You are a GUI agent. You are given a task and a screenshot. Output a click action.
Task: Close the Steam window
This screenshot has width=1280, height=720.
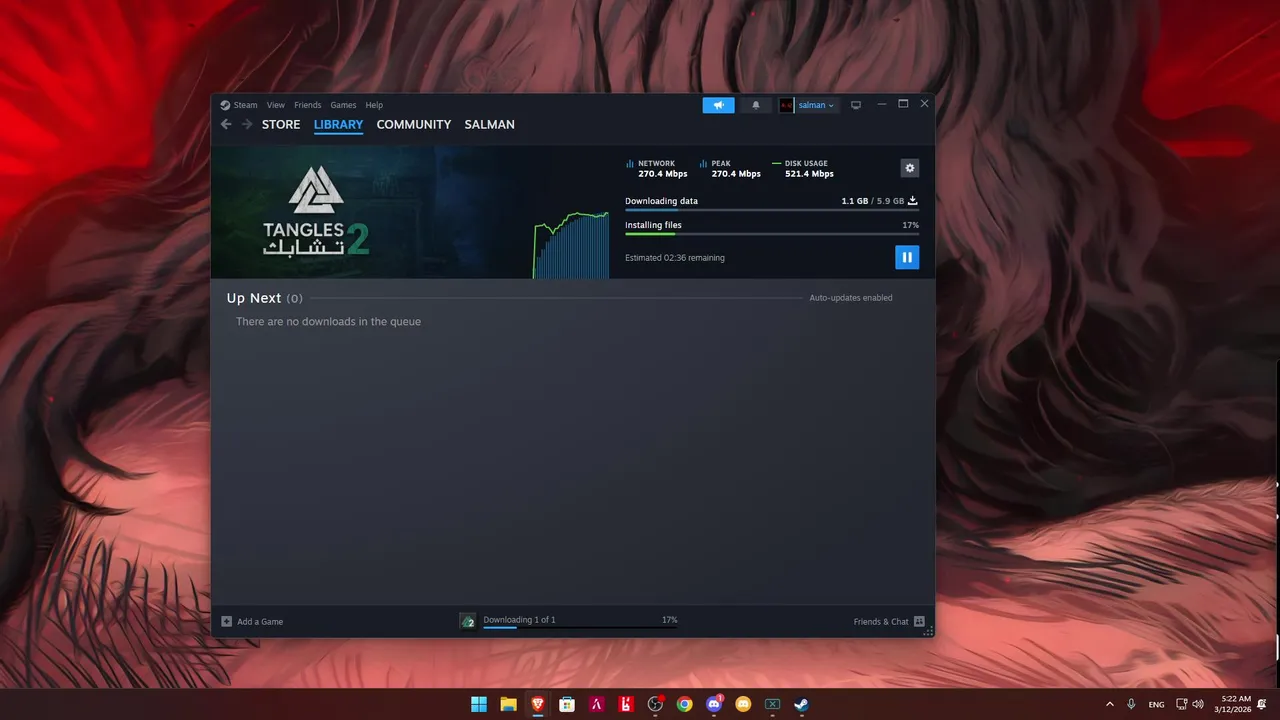click(924, 104)
